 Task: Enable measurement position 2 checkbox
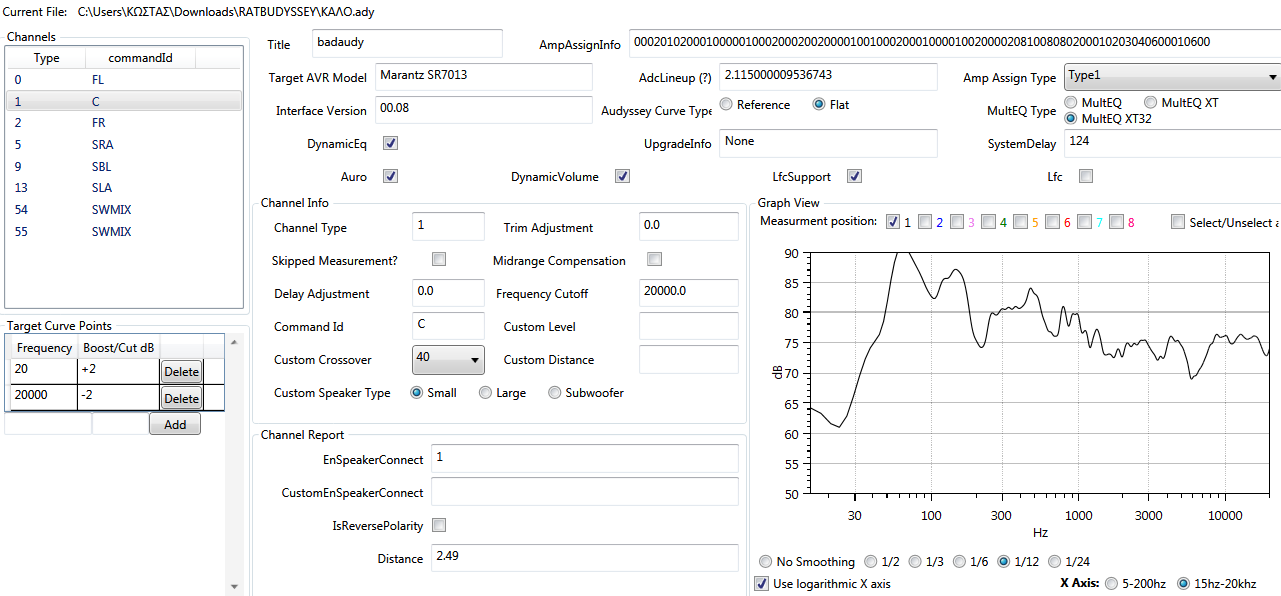coord(925,222)
